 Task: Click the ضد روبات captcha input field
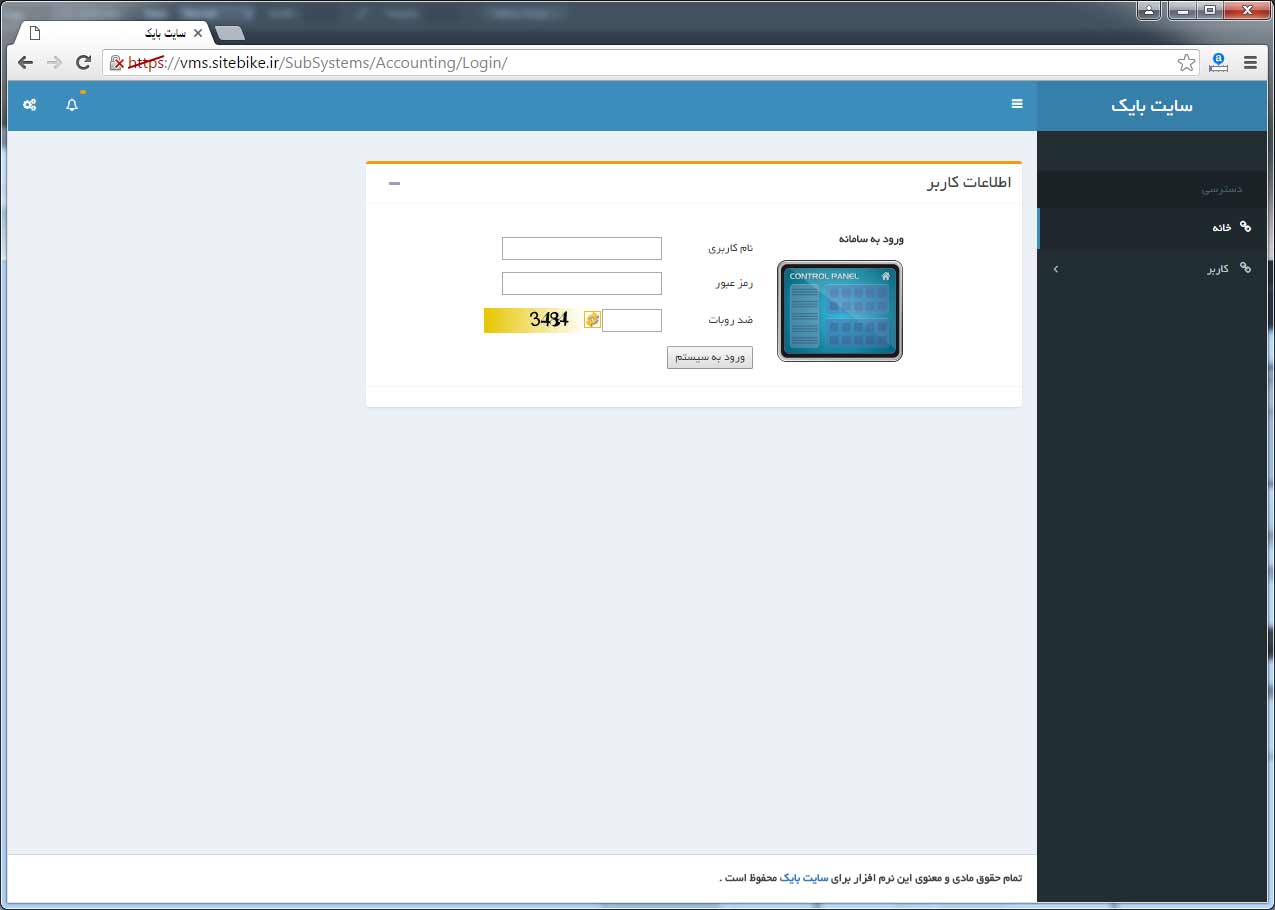[x=632, y=320]
